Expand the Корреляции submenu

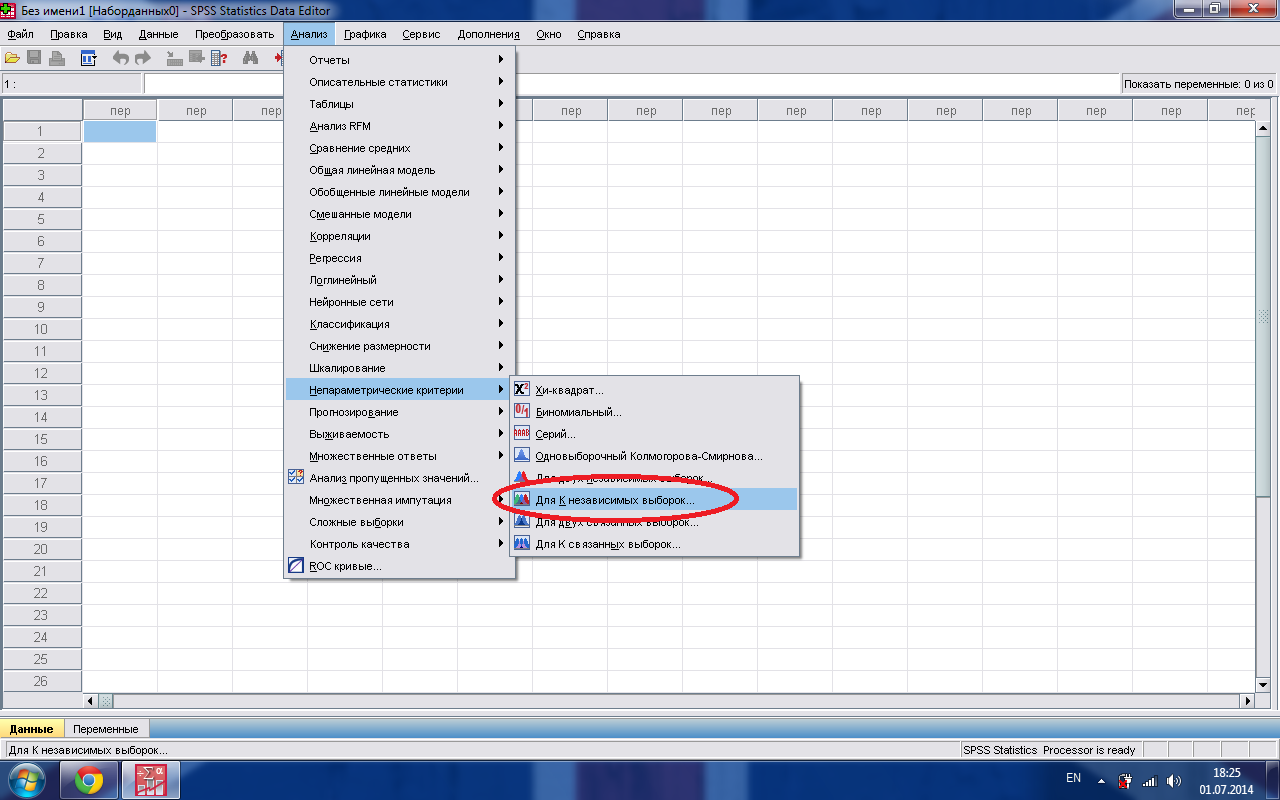pos(400,236)
